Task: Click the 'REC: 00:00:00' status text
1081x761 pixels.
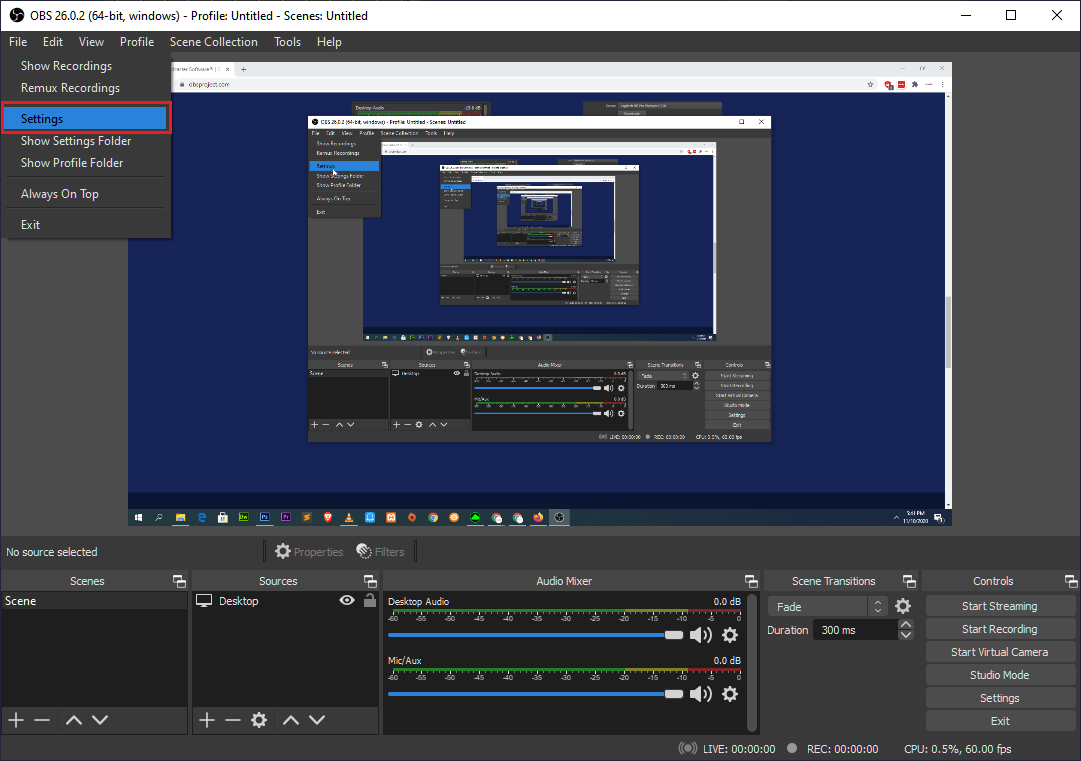Action: click(x=842, y=749)
